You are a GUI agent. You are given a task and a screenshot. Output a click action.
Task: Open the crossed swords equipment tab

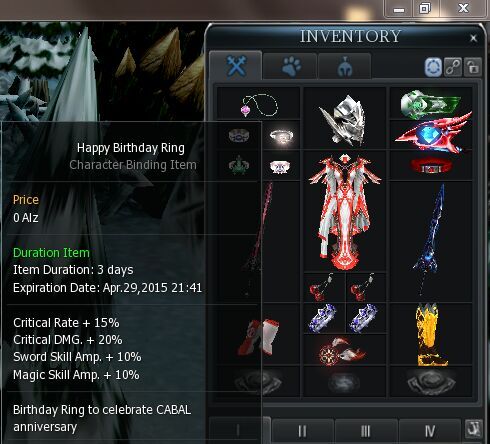tap(236, 66)
